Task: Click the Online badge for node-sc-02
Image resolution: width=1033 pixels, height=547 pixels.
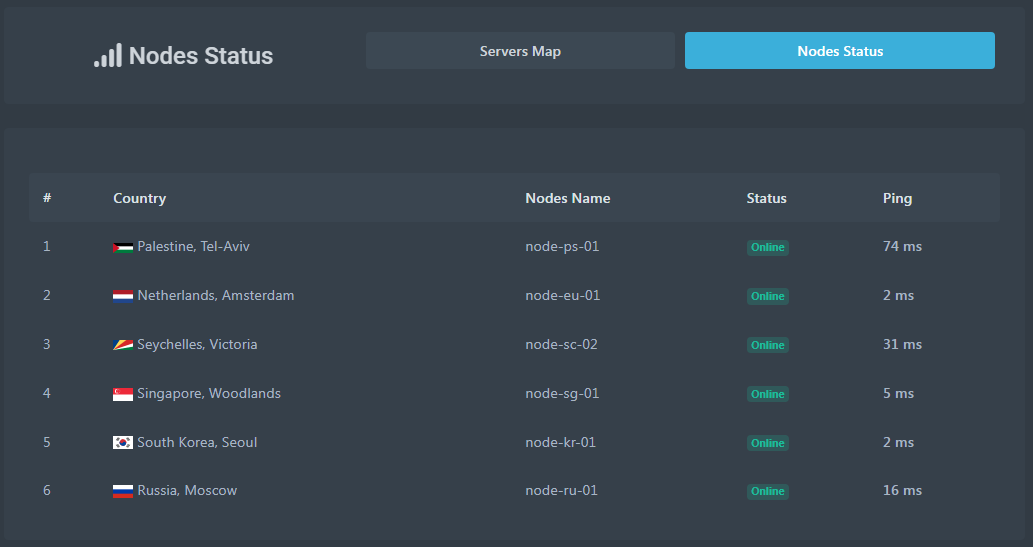Action: [x=768, y=345]
